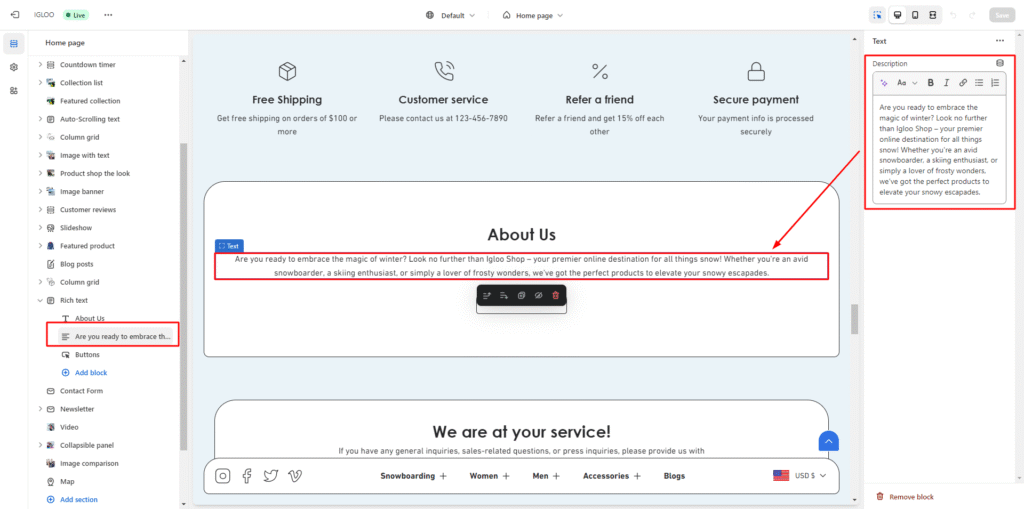Toggle the inspector selection mode icon
Viewport: 1024px width, 509px height.
[x=877, y=15]
